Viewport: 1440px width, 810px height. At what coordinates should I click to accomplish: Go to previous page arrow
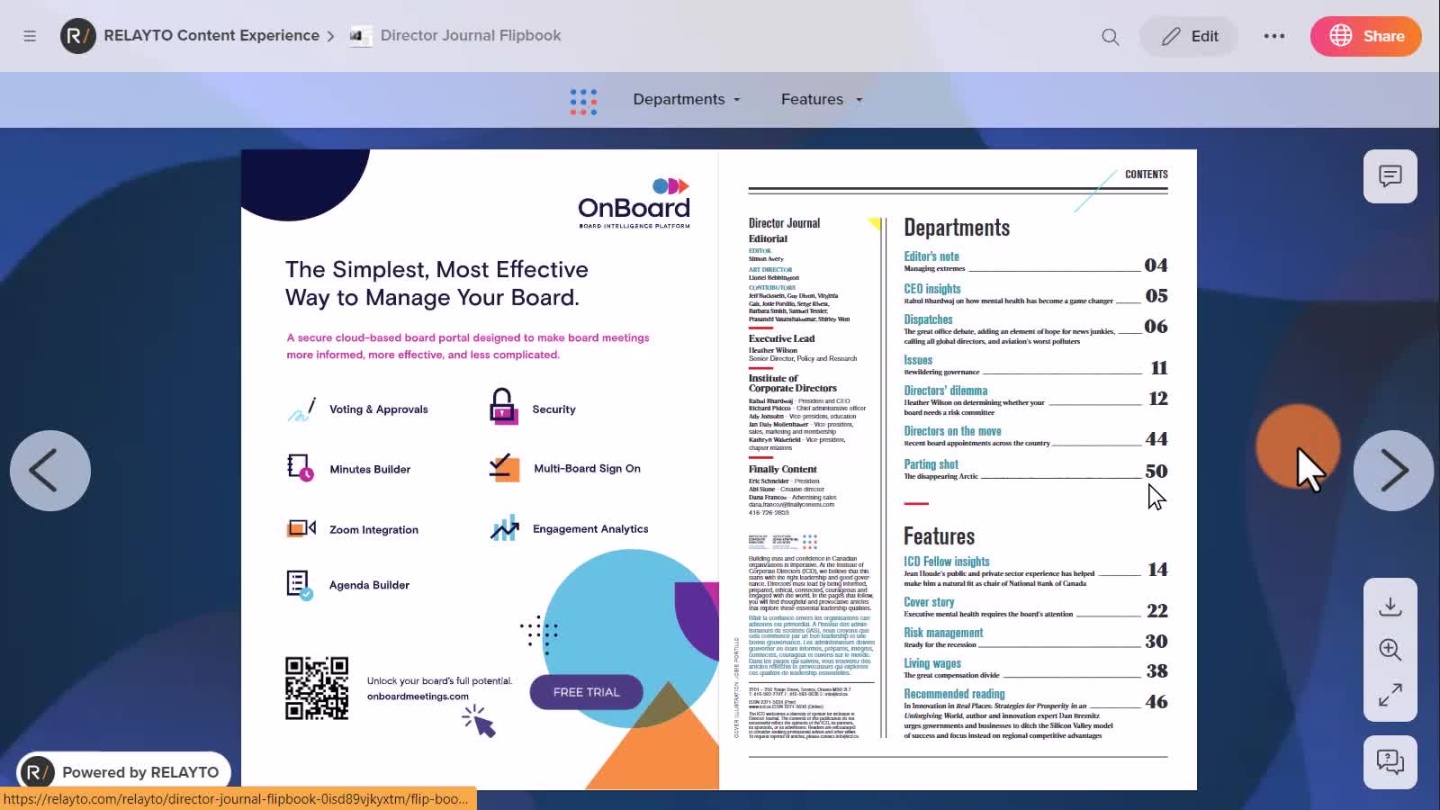50,471
